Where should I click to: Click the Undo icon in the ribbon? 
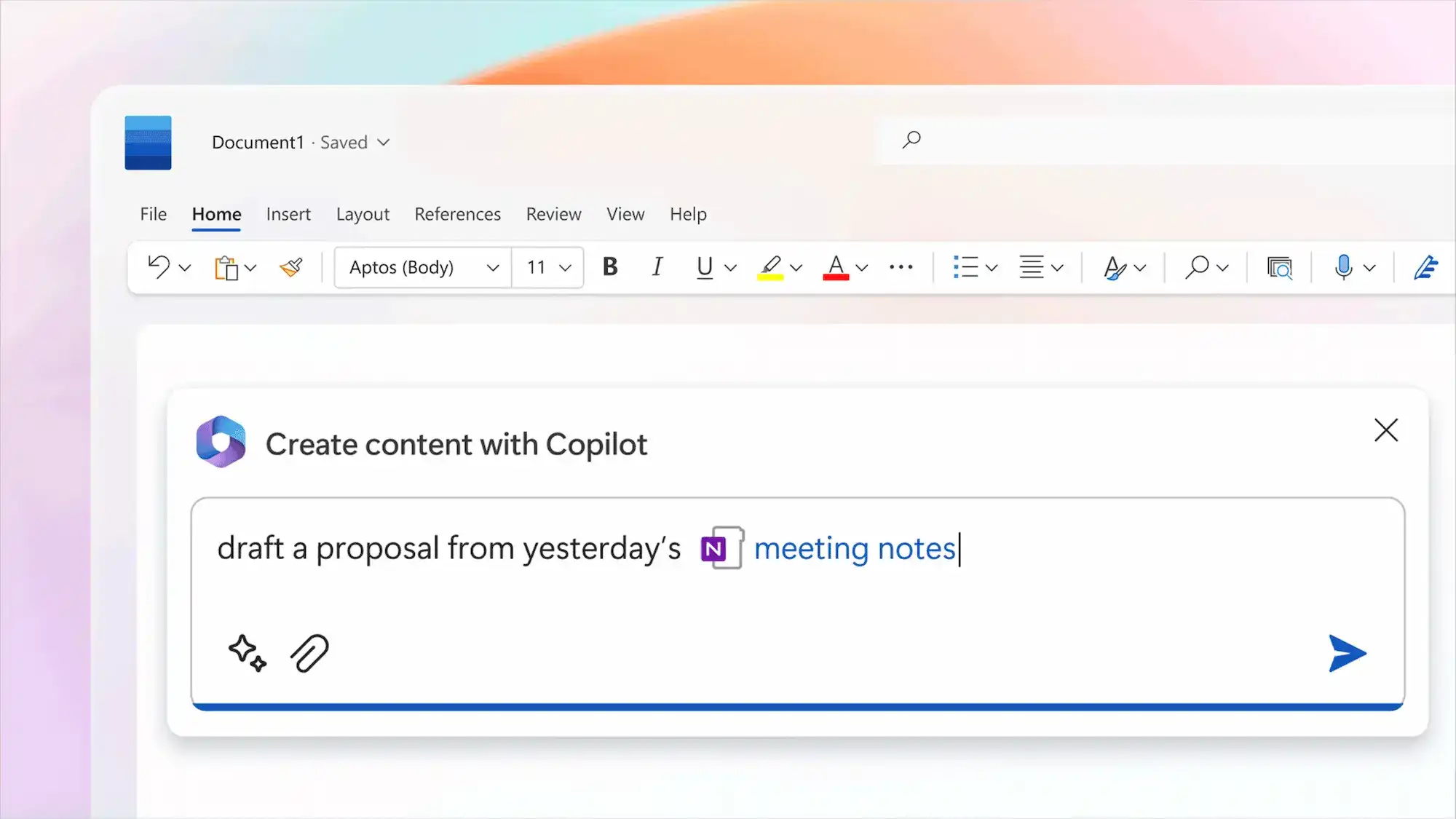pyautogui.click(x=159, y=267)
